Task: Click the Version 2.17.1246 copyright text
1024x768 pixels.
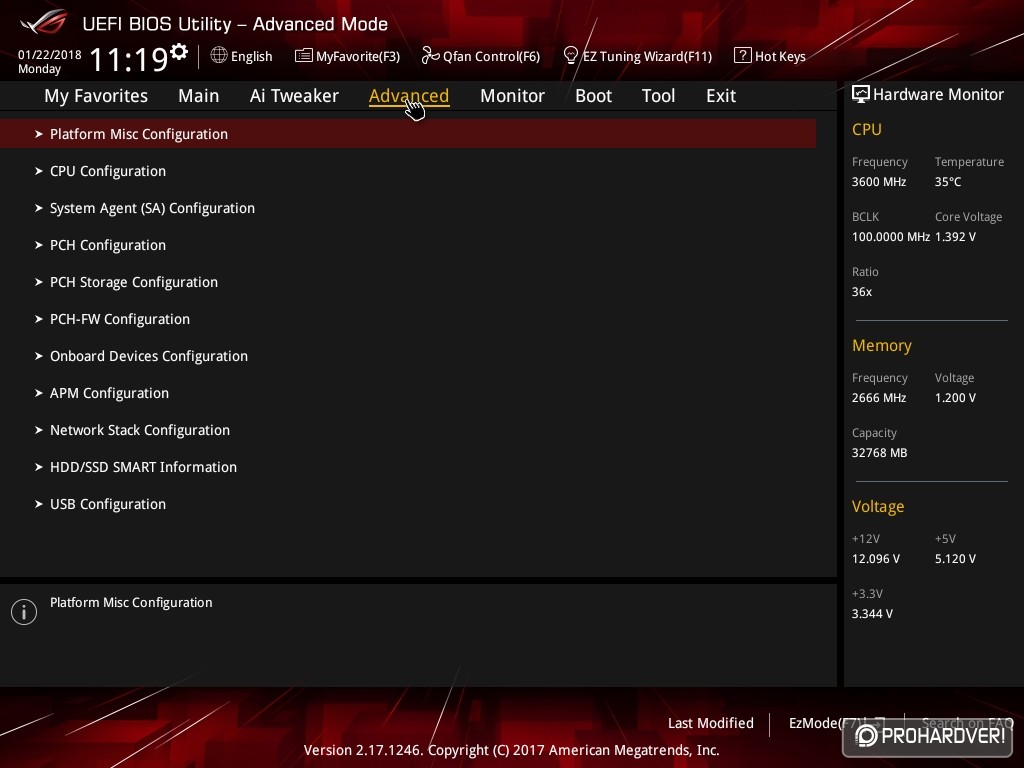Action: pyautogui.click(x=511, y=750)
